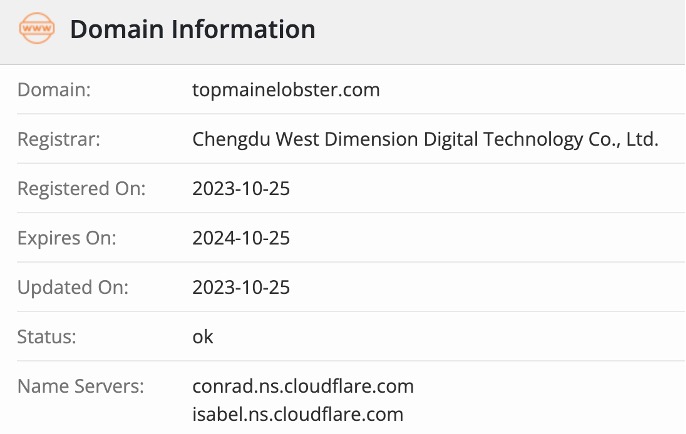The width and height of the screenshot is (686, 434).
Task: Click the Registered On: label
Action: tap(82, 189)
